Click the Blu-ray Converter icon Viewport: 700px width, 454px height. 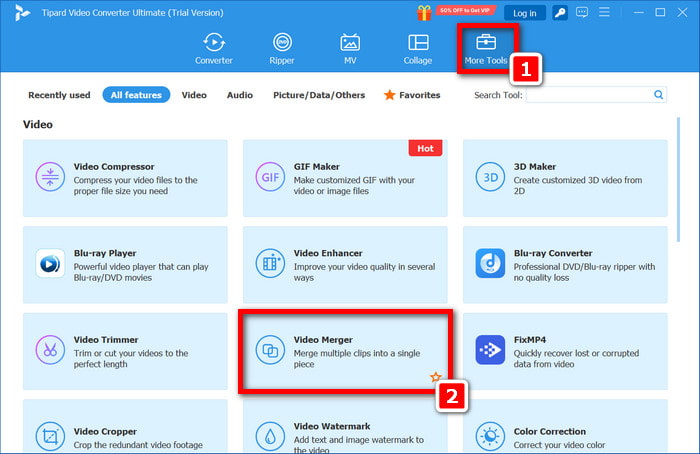click(x=490, y=263)
